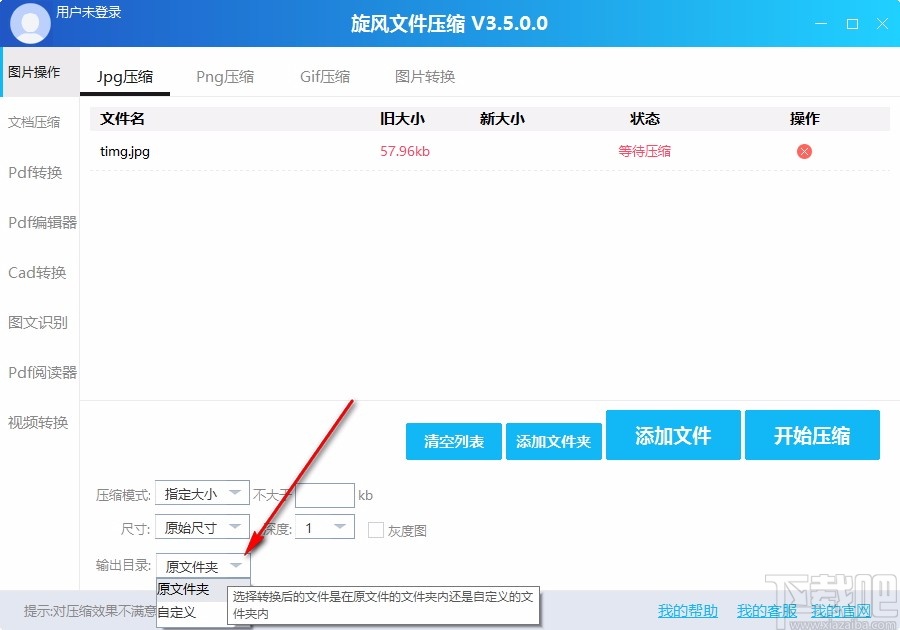
Task: Switch to the Png压缩 tab
Action: click(x=225, y=75)
